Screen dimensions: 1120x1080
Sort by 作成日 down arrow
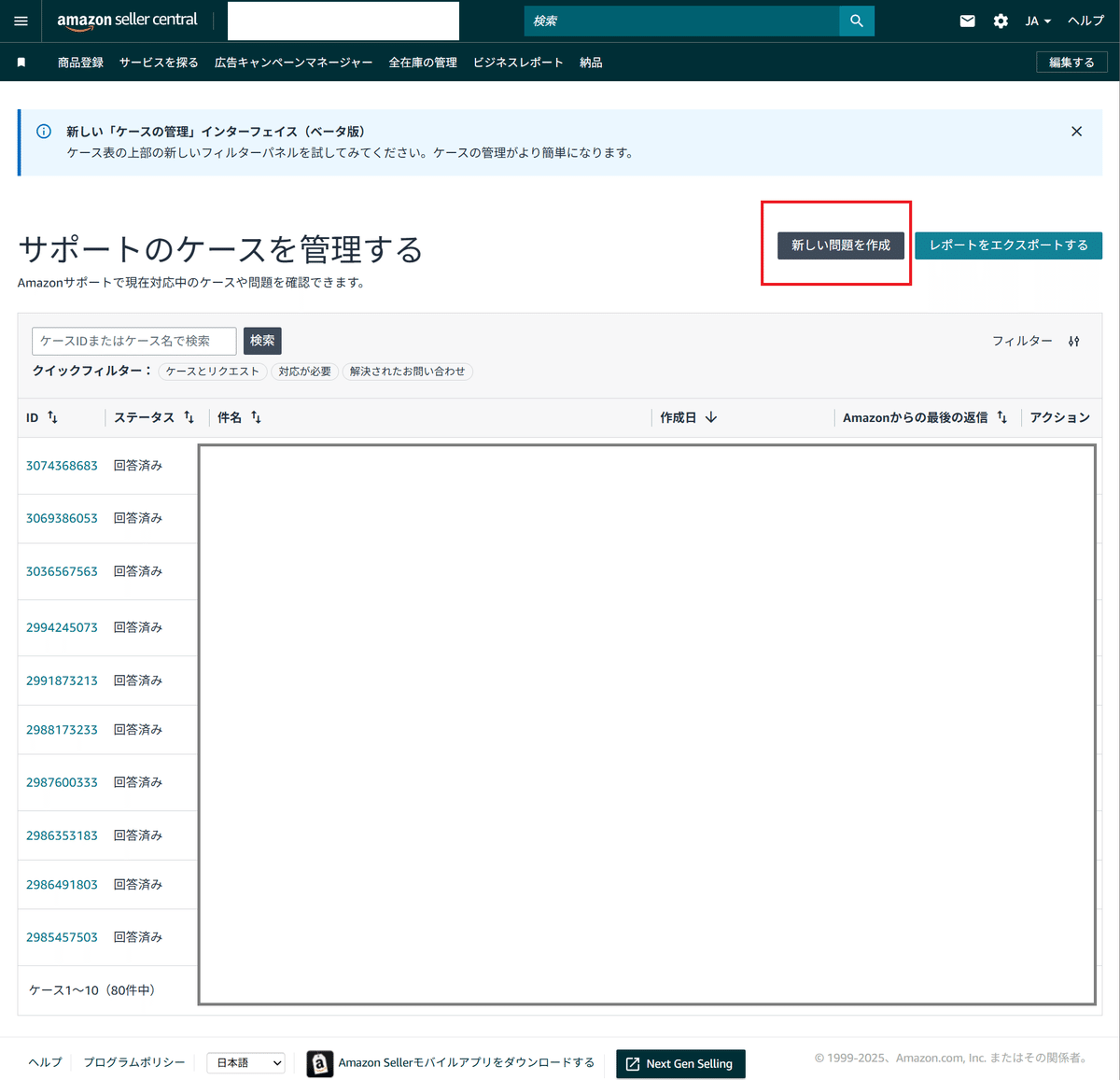(711, 417)
